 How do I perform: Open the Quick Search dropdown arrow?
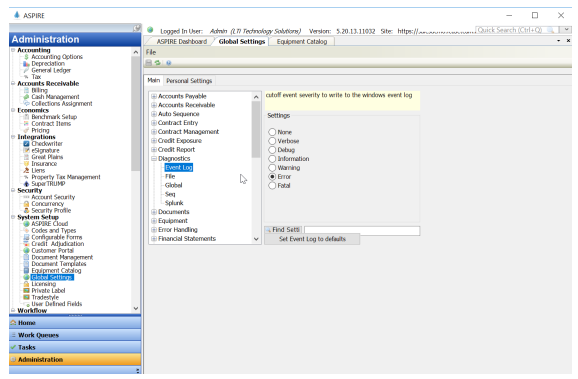[566, 30]
